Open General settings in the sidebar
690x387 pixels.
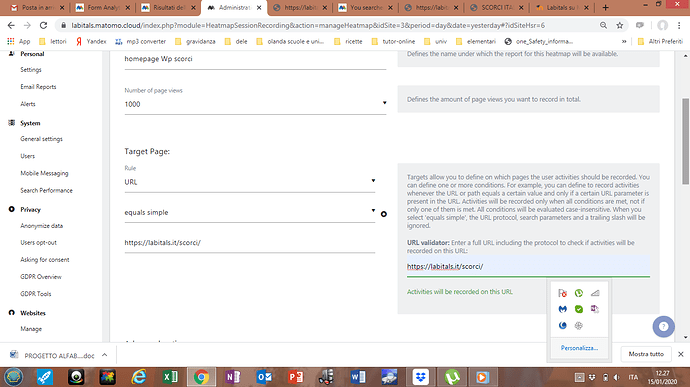pos(41,139)
